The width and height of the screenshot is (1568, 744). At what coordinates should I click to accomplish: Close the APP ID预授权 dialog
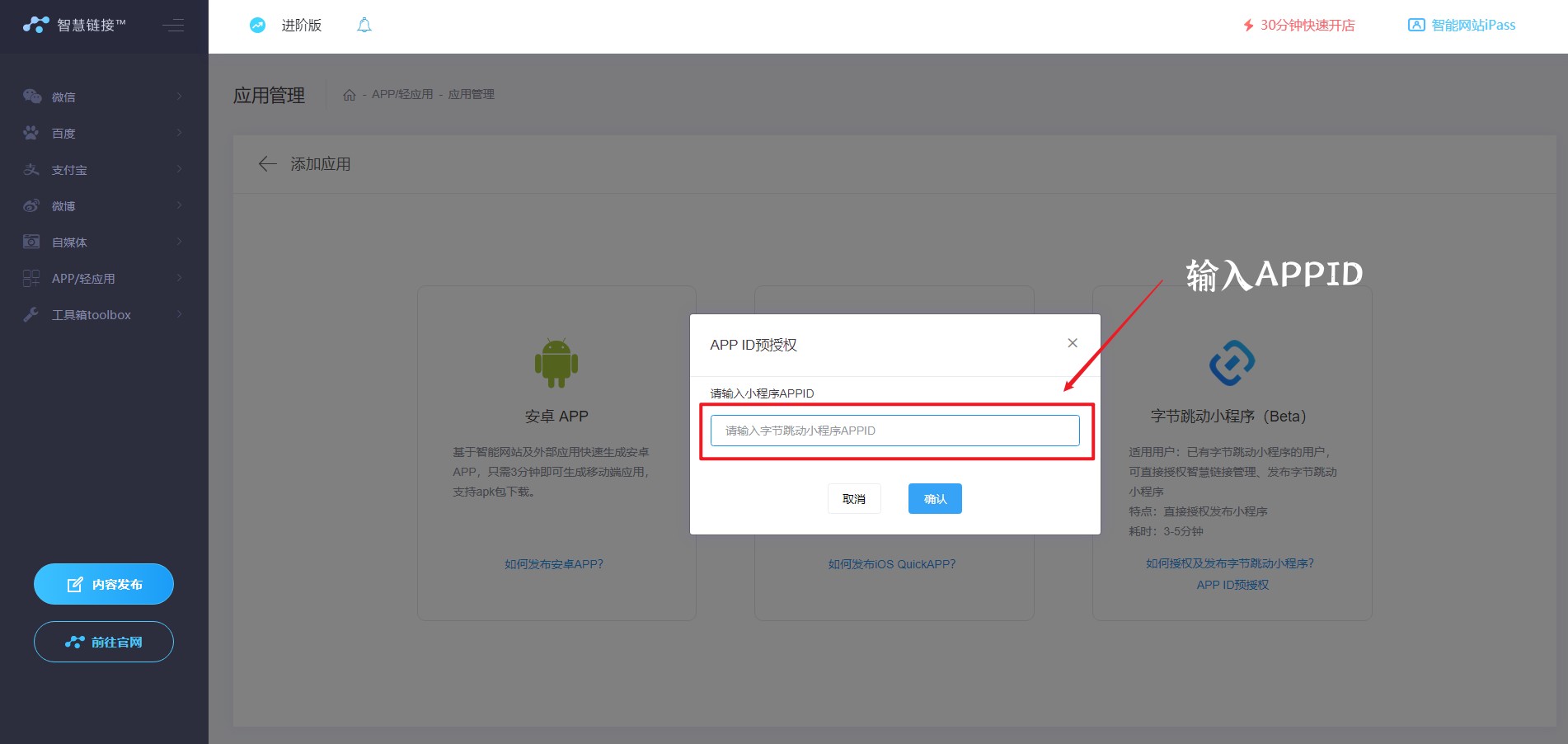point(1073,343)
